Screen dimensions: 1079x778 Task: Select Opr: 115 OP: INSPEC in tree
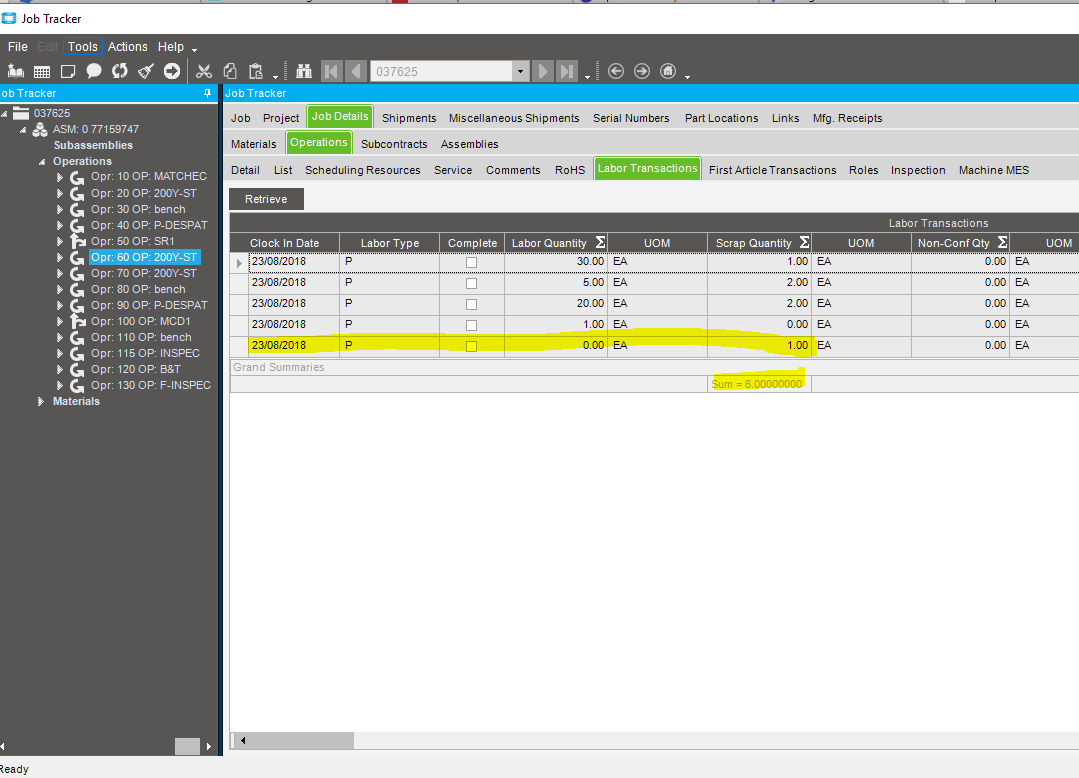(145, 353)
